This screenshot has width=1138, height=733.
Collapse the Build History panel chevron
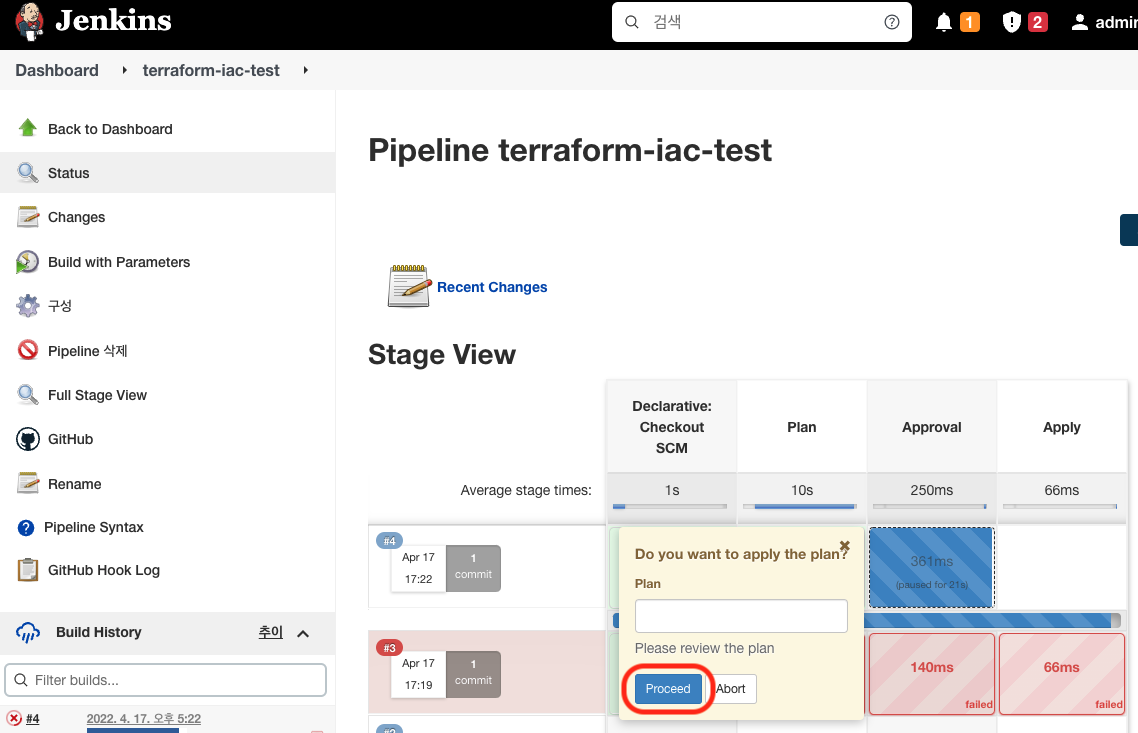[303, 634]
